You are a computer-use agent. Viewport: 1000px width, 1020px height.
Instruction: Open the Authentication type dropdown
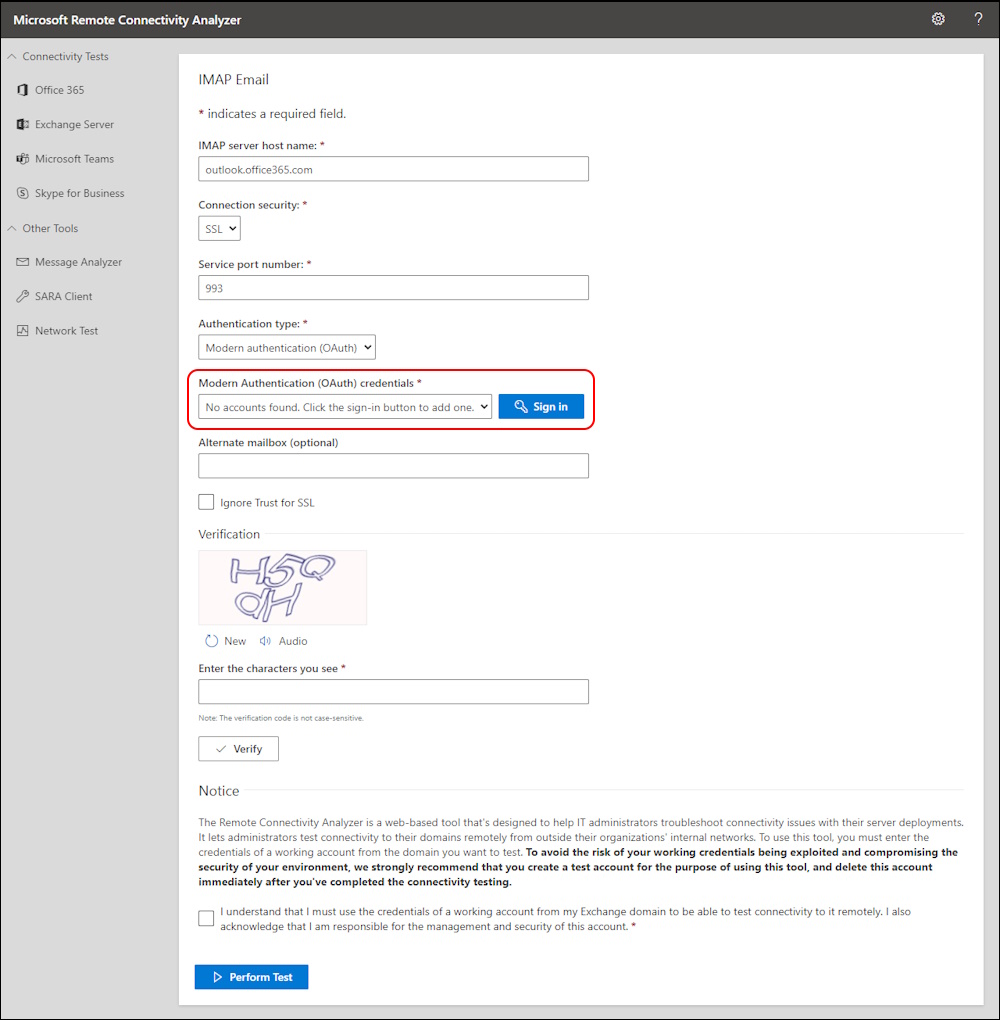tap(287, 347)
